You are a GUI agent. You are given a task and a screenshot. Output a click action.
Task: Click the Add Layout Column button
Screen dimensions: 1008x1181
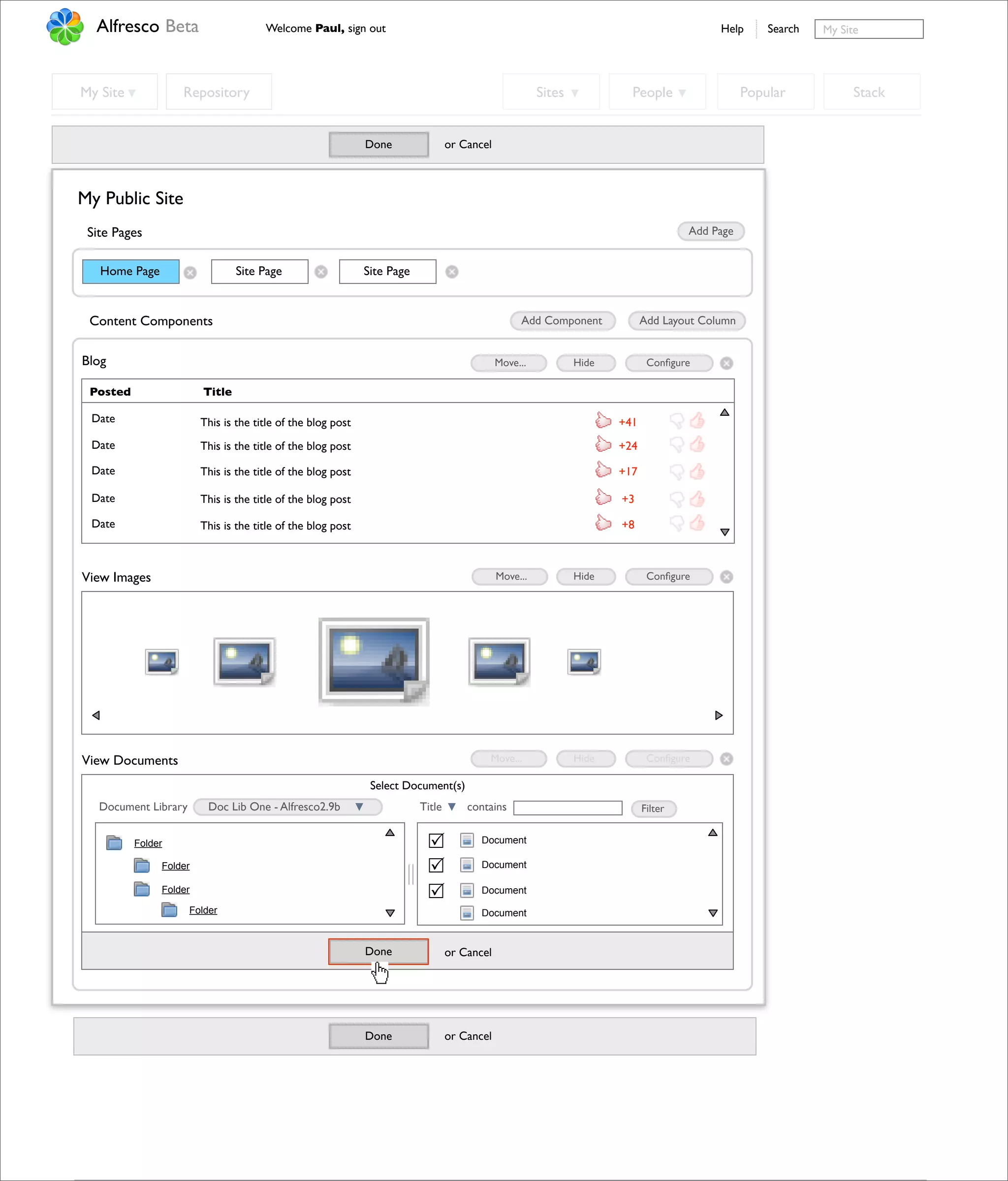tap(687, 320)
